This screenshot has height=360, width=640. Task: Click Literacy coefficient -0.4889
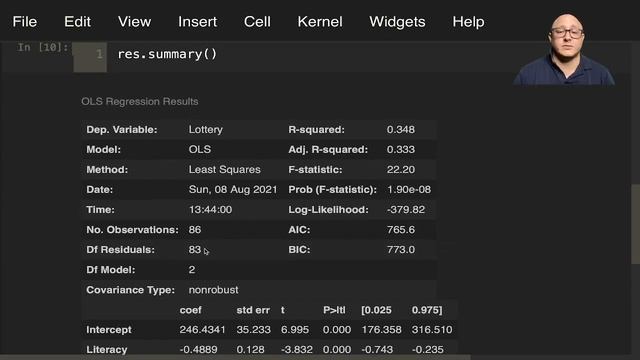tap(198, 350)
